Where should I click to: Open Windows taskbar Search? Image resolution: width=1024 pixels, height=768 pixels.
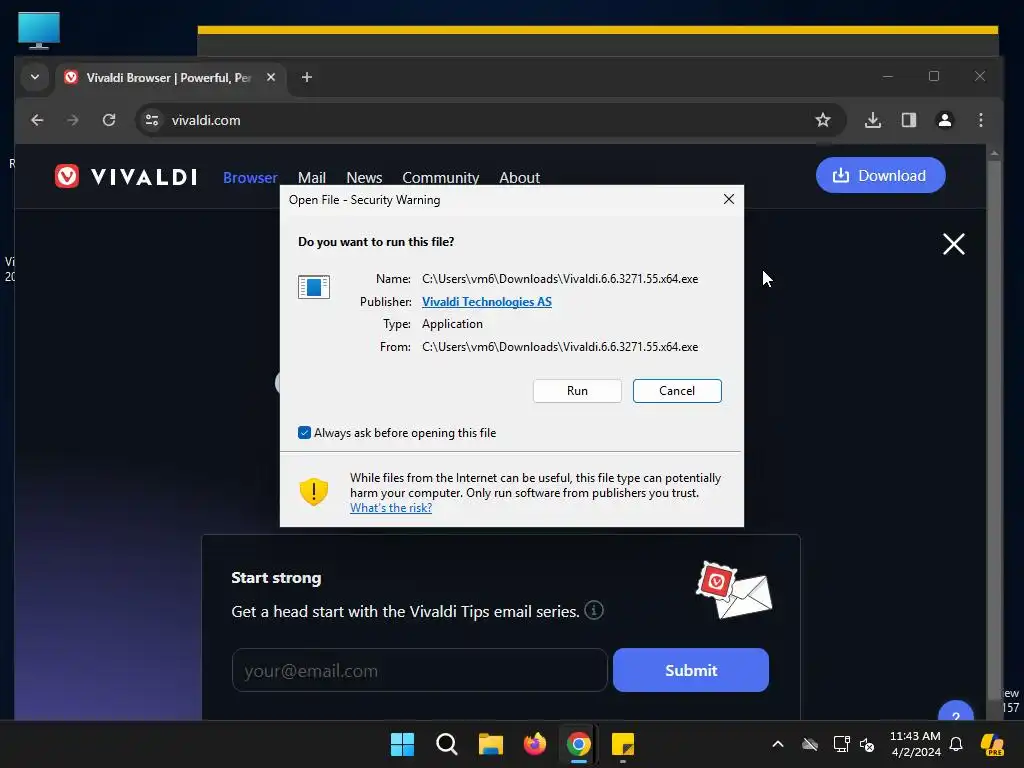[x=447, y=744]
